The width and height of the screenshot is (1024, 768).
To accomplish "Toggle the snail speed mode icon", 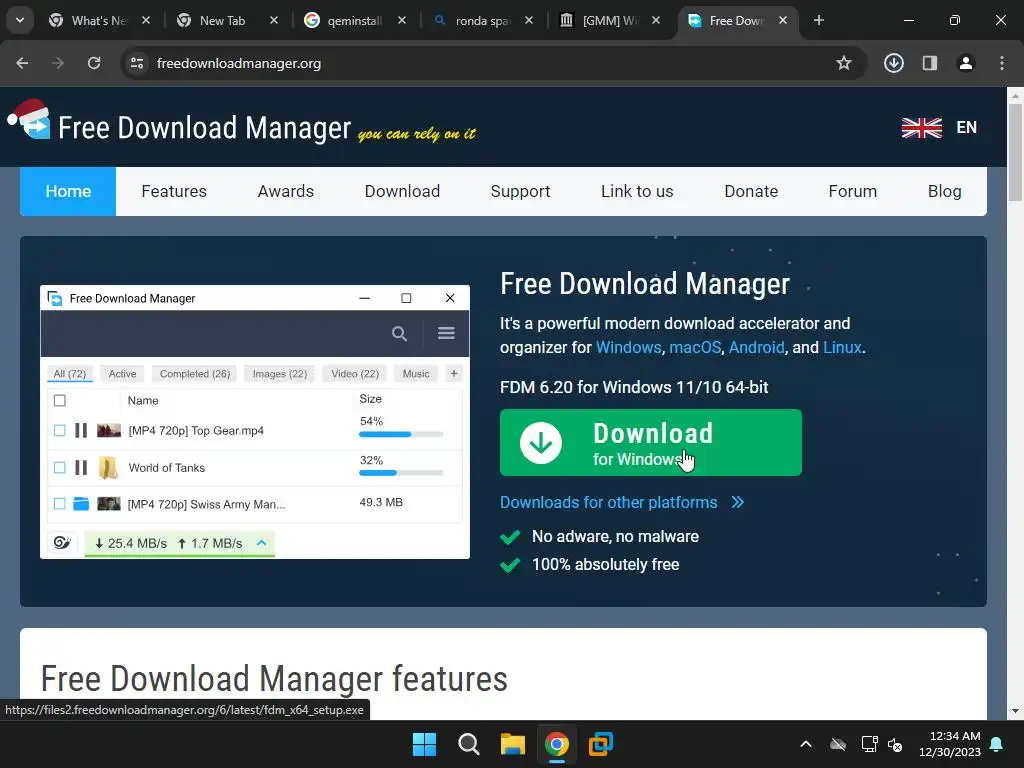I will point(62,543).
